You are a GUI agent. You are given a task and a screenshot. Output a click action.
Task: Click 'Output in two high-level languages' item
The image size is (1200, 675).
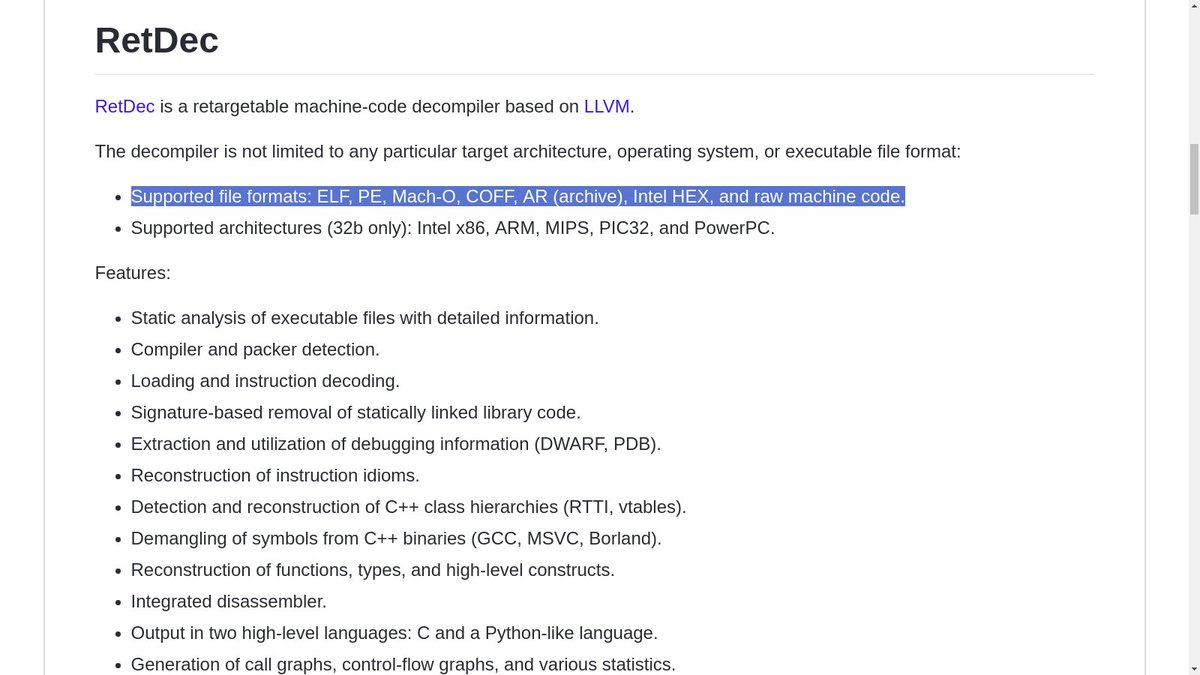394,633
